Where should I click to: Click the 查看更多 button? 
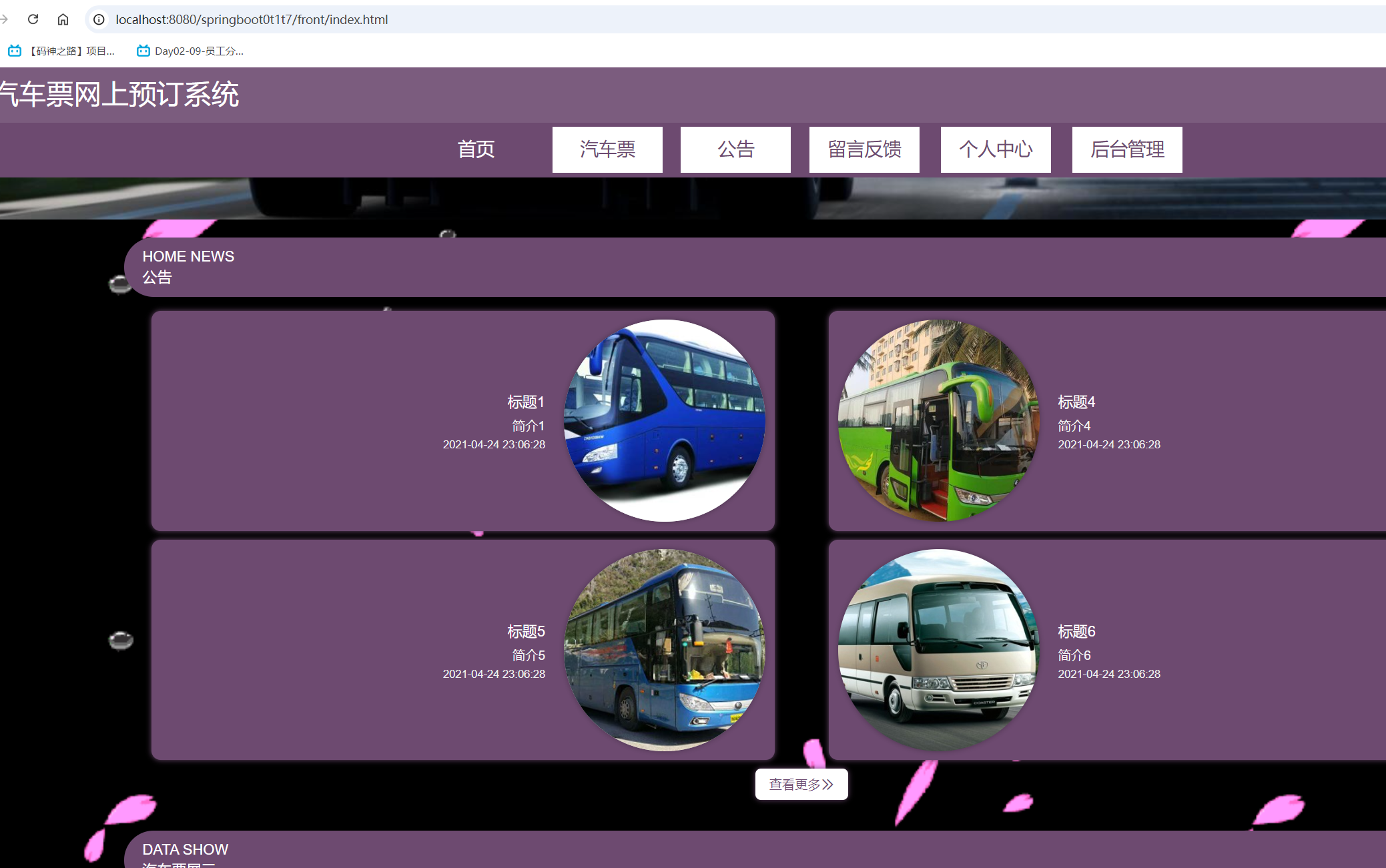[x=801, y=784]
